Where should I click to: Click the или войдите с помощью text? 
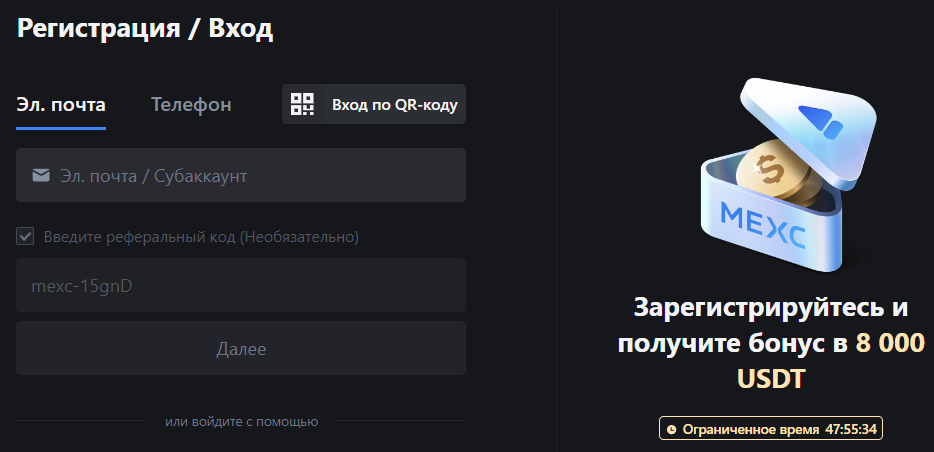coord(241,422)
